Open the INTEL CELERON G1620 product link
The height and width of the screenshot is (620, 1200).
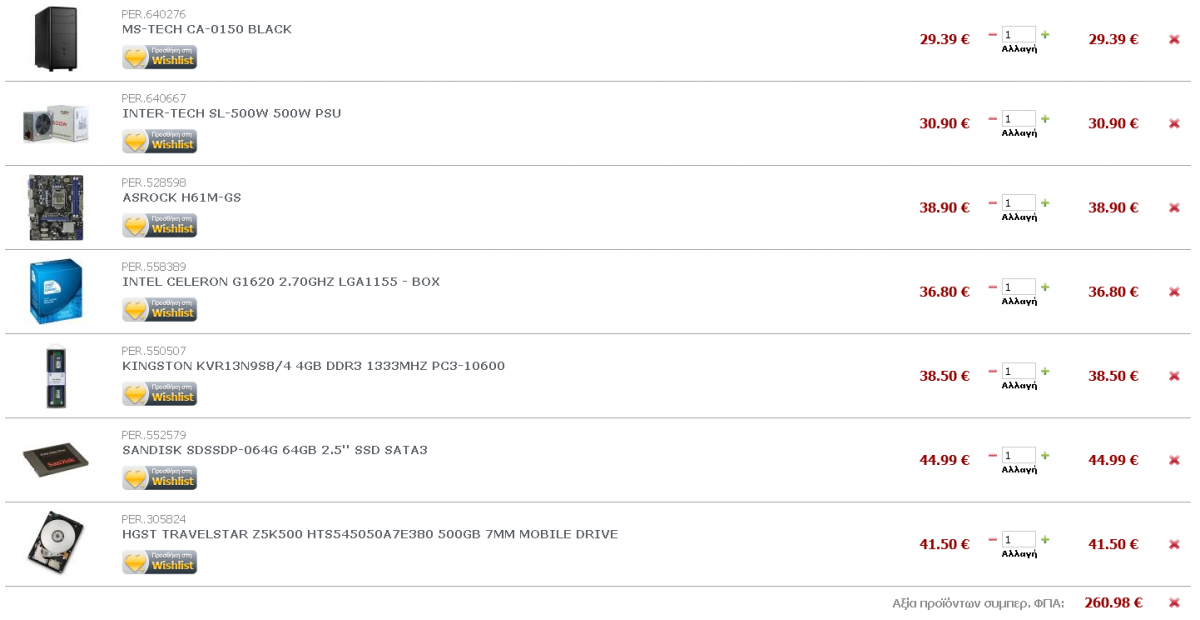coord(281,282)
